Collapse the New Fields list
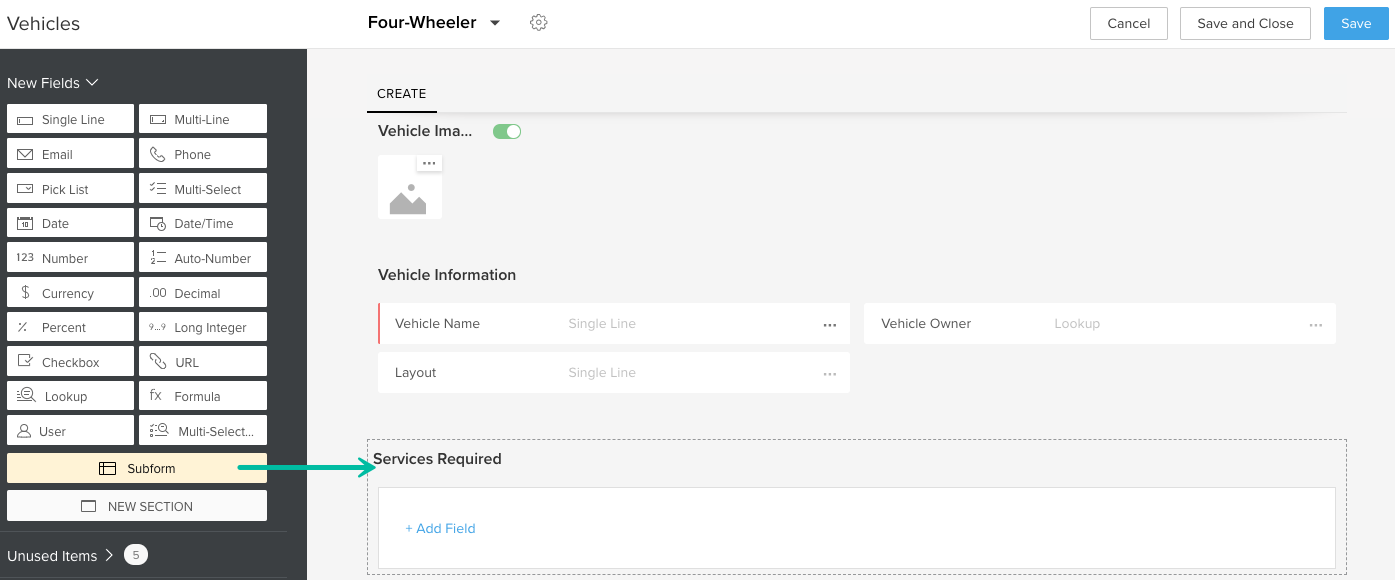Image resolution: width=1395 pixels, height=580 pixels. 92,83
